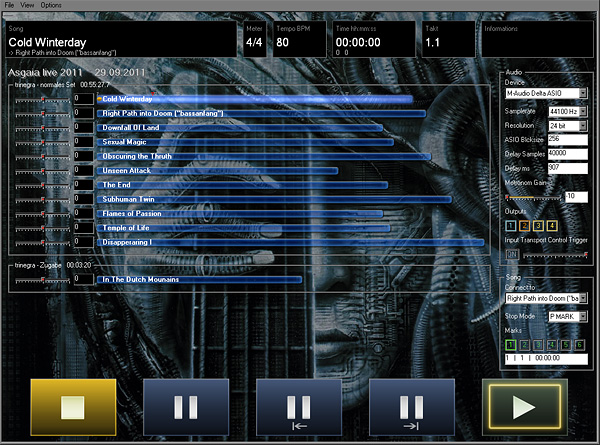Click the Takt 1.1 display
The image size is (600, 445).
coord(448,39)
